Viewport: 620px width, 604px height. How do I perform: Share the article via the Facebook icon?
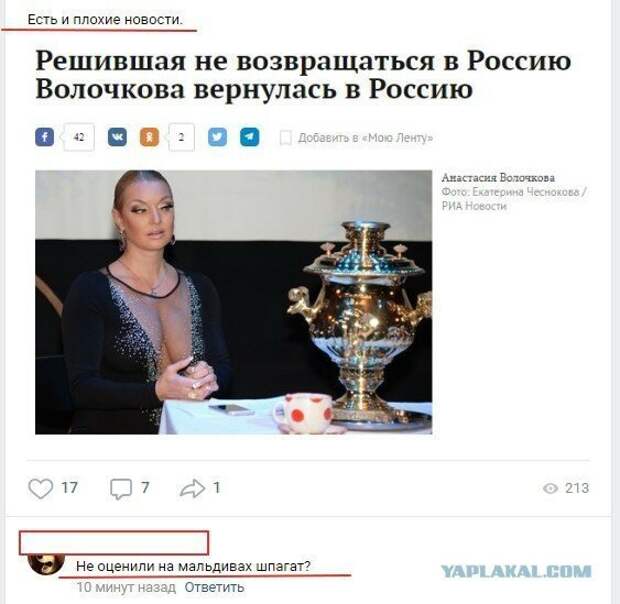44,137
